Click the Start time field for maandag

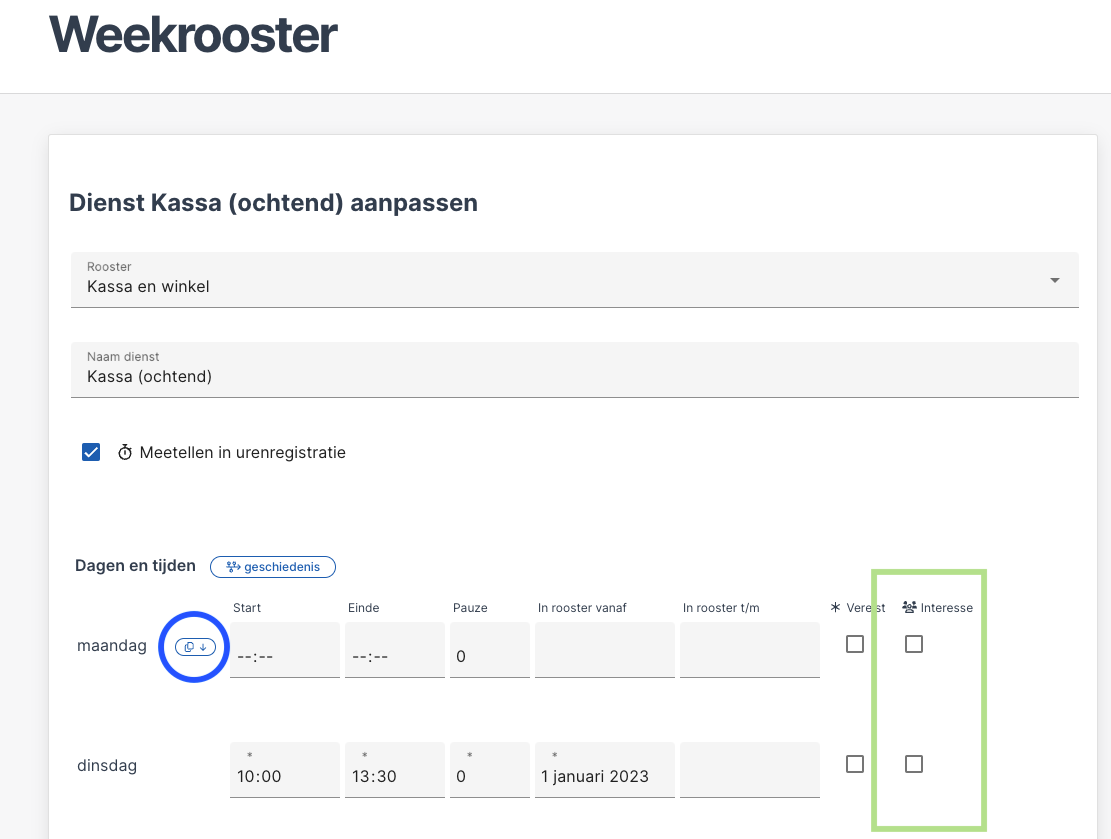coord(285,650)
